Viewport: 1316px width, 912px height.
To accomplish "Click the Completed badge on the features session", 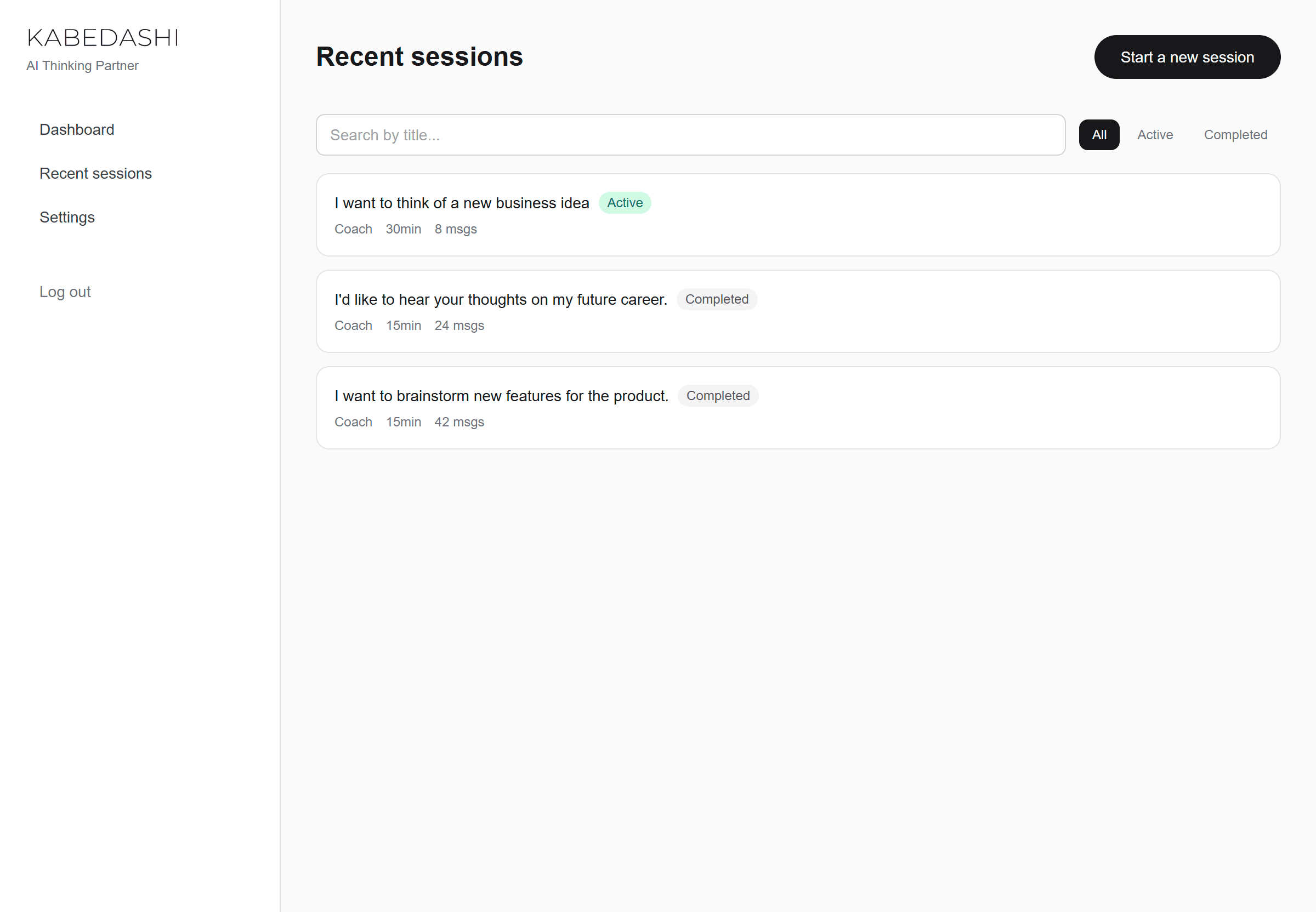I will click(x=718, y=395).
